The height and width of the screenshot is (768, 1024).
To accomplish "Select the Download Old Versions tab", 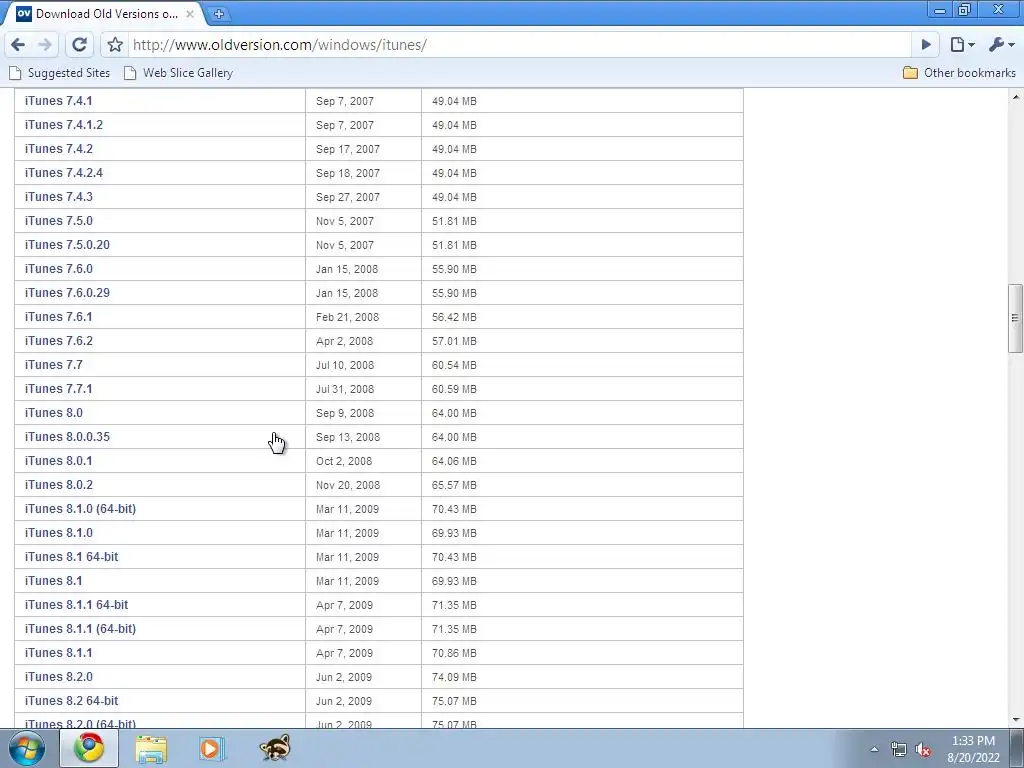I will pos(104,14).
